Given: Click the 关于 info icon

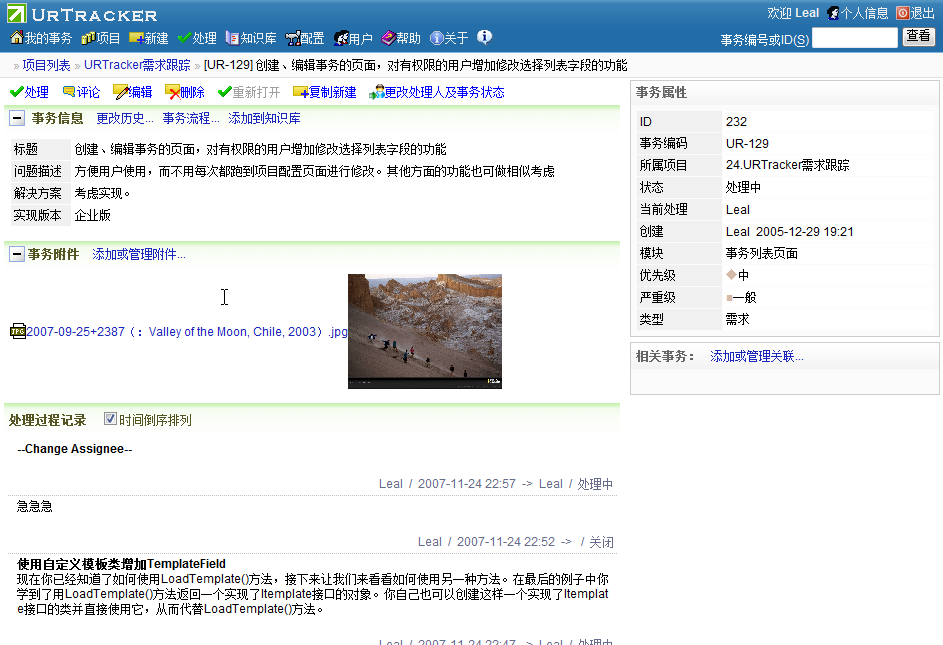Looking at the screenshot, I should (x=437, y=38).
